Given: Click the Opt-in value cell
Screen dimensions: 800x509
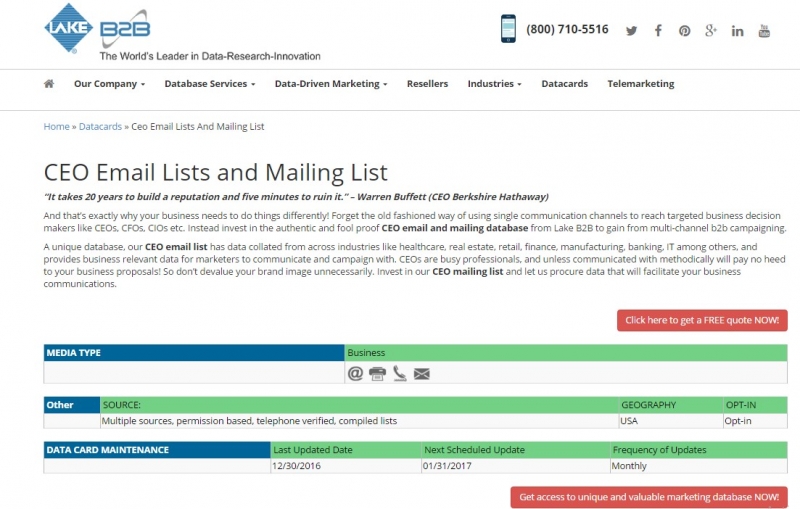Looking at the screenshot, I should 755,421.
